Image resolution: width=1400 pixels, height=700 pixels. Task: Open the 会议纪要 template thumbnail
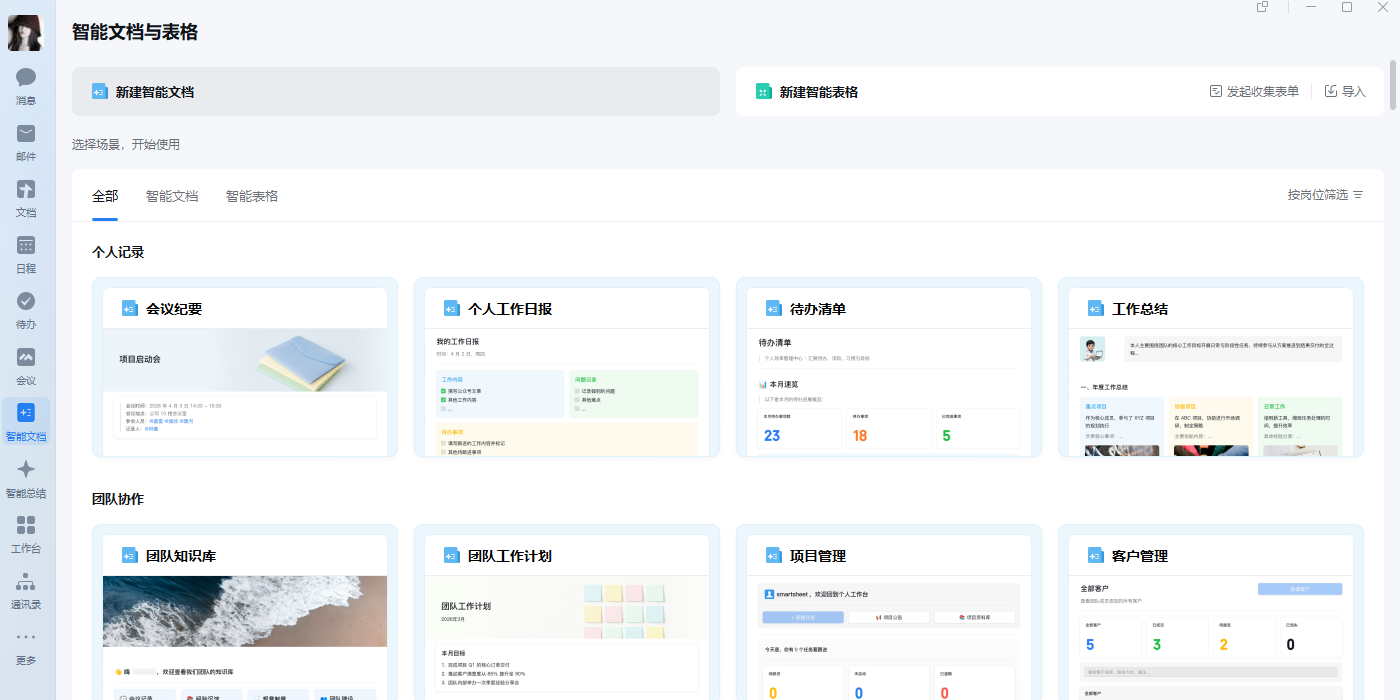pyautogui.click(x=246, y=393)
